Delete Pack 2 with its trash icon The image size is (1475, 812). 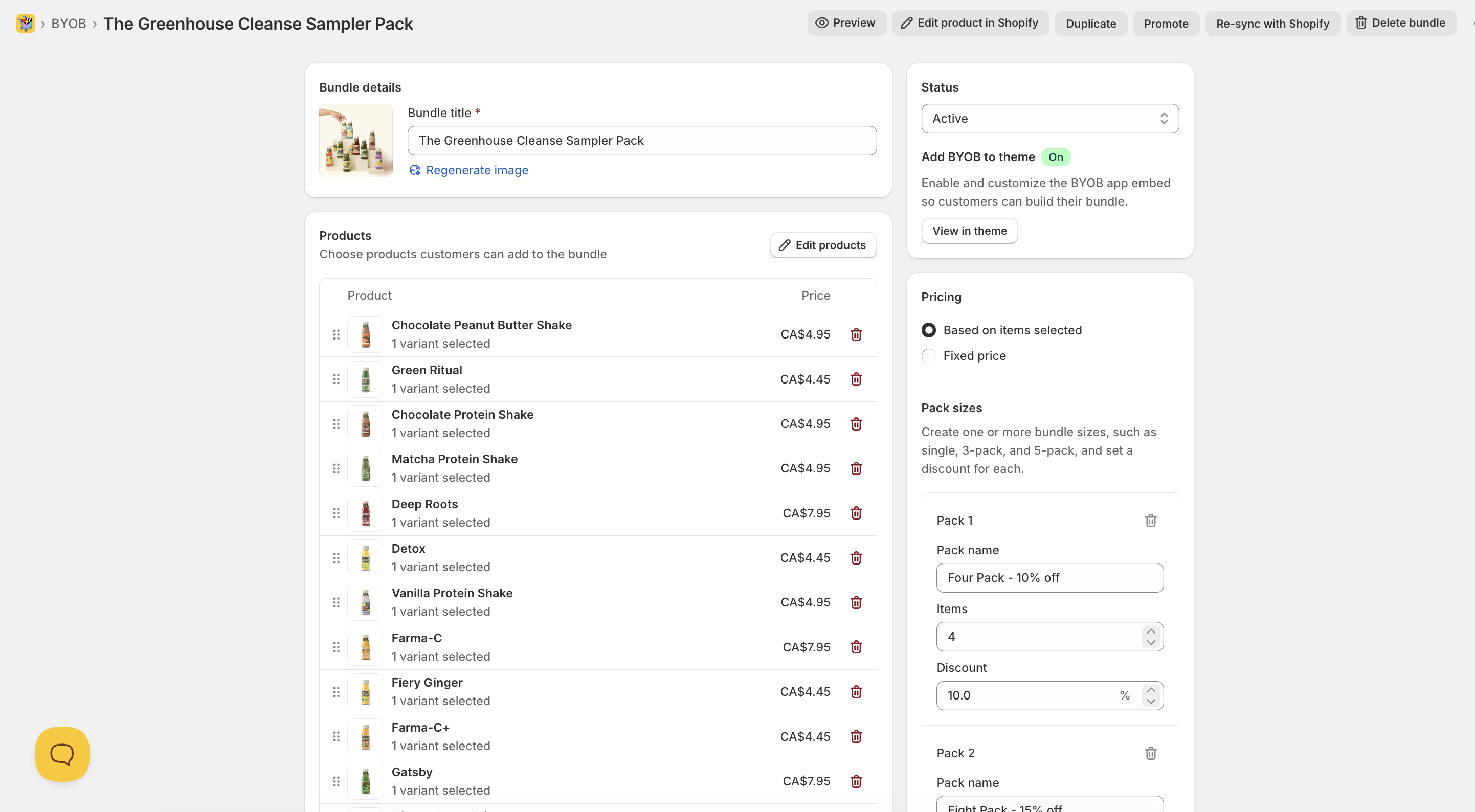(1150, 753)
